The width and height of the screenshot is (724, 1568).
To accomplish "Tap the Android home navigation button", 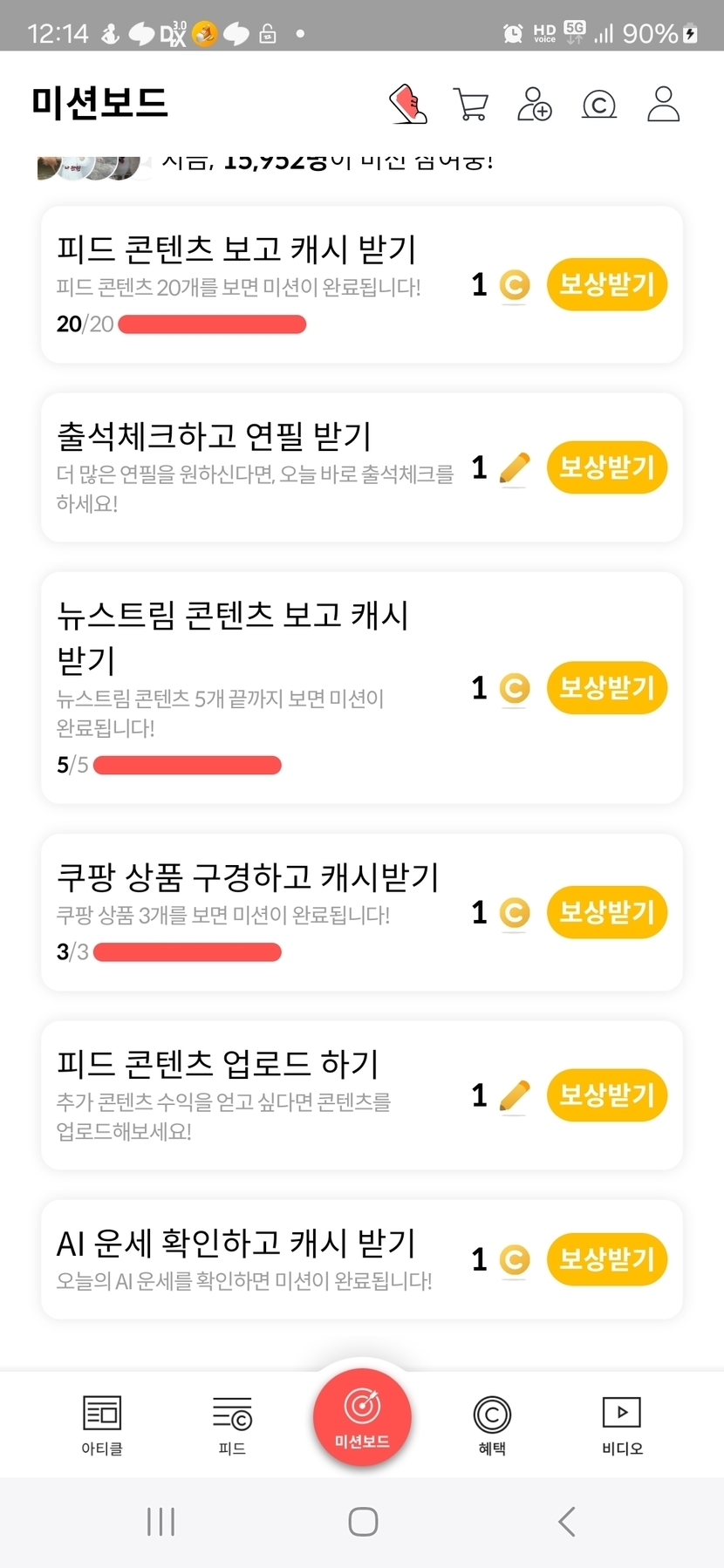I will click(x=363, y=1522).
